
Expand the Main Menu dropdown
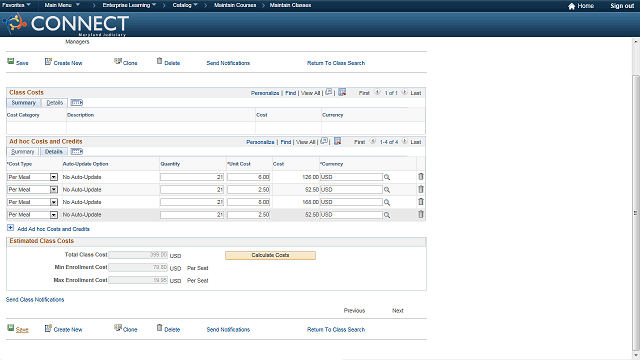[62, 5]
